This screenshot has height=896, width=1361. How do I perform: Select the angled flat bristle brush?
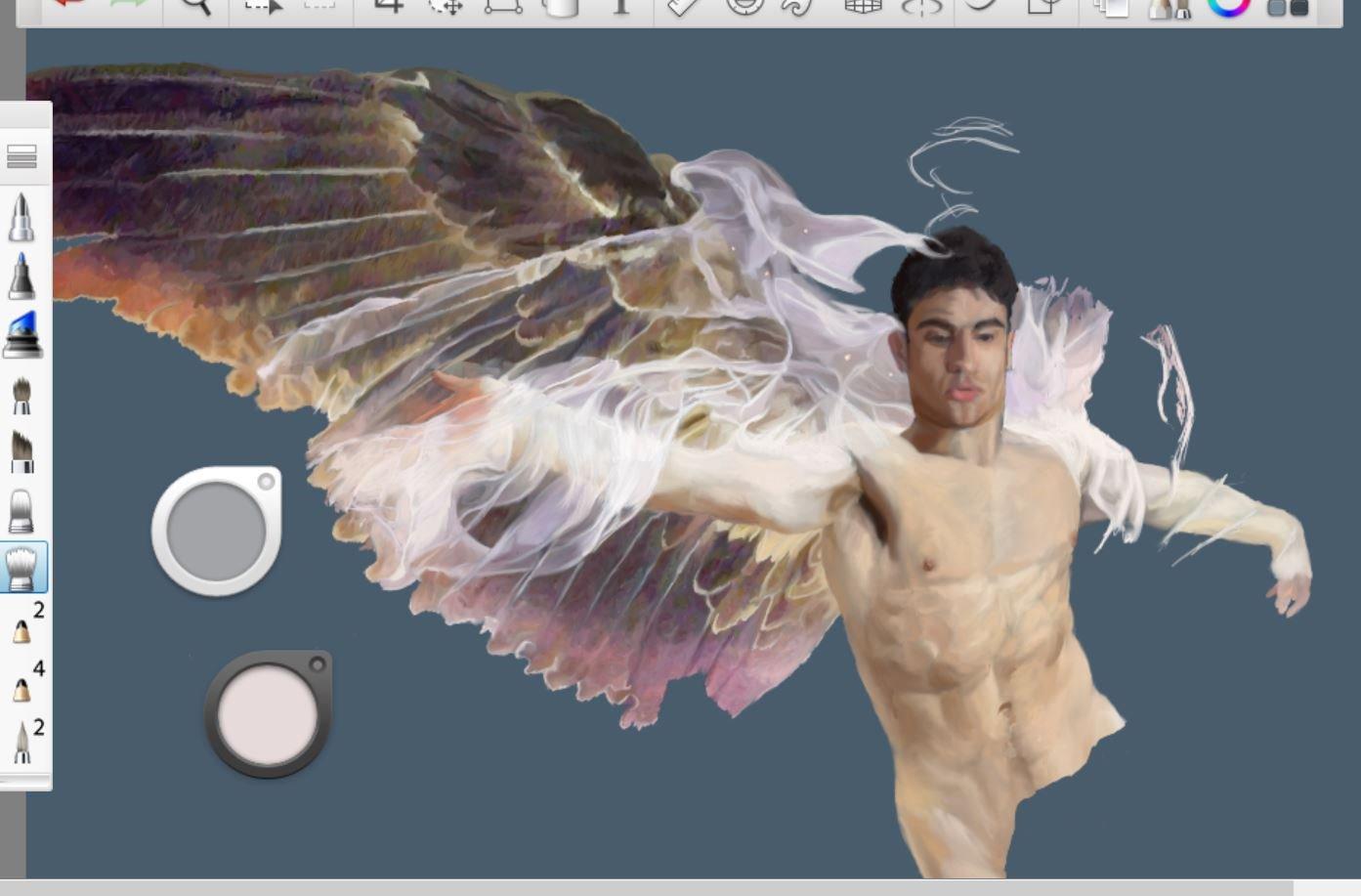21,451
